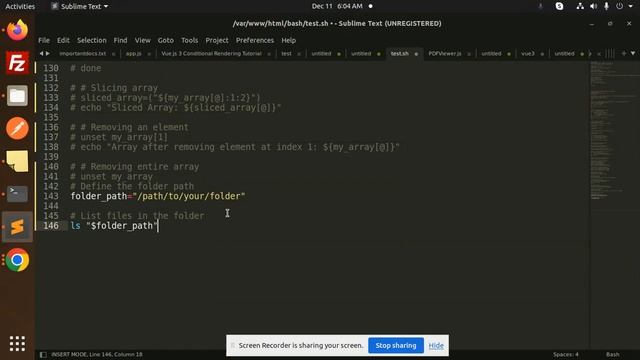640x360 pixels.
Task: Open the Find menu
Action: [x=120, y=40]
